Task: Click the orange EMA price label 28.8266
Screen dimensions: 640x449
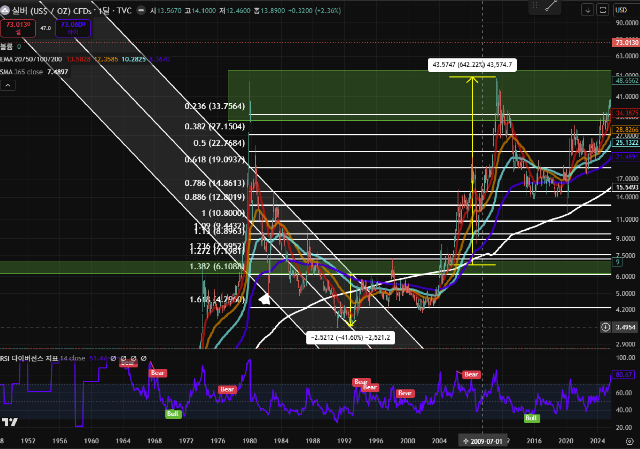Action: coord(626,129)
